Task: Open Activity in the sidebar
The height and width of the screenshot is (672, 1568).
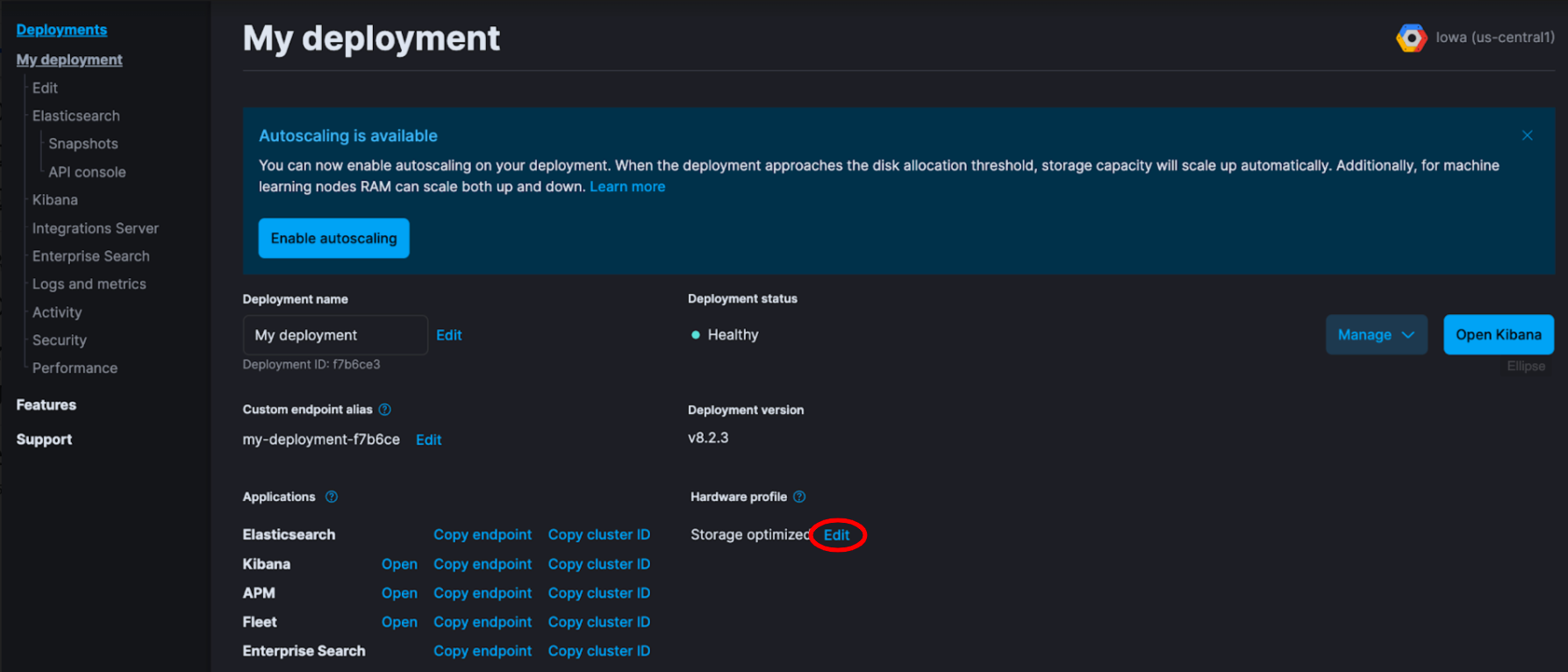Action: [57, 312]
